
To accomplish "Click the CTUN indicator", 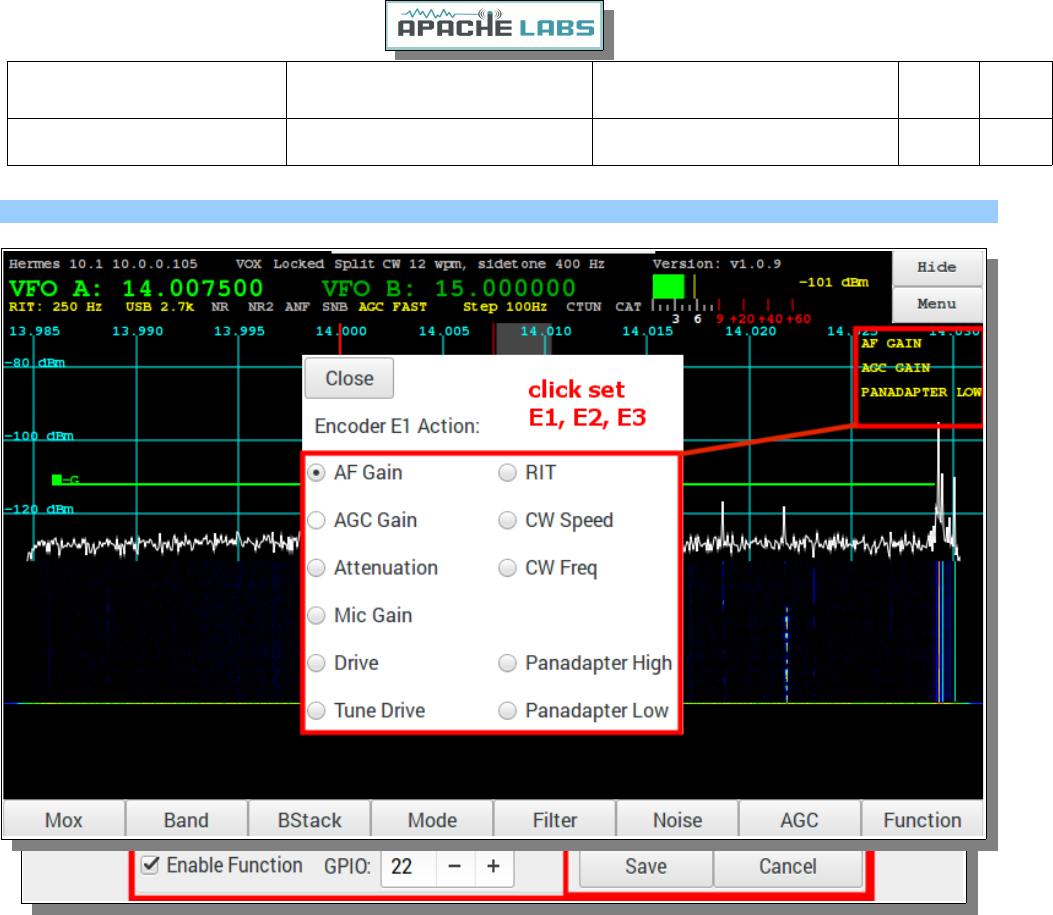I will point(584,307).
